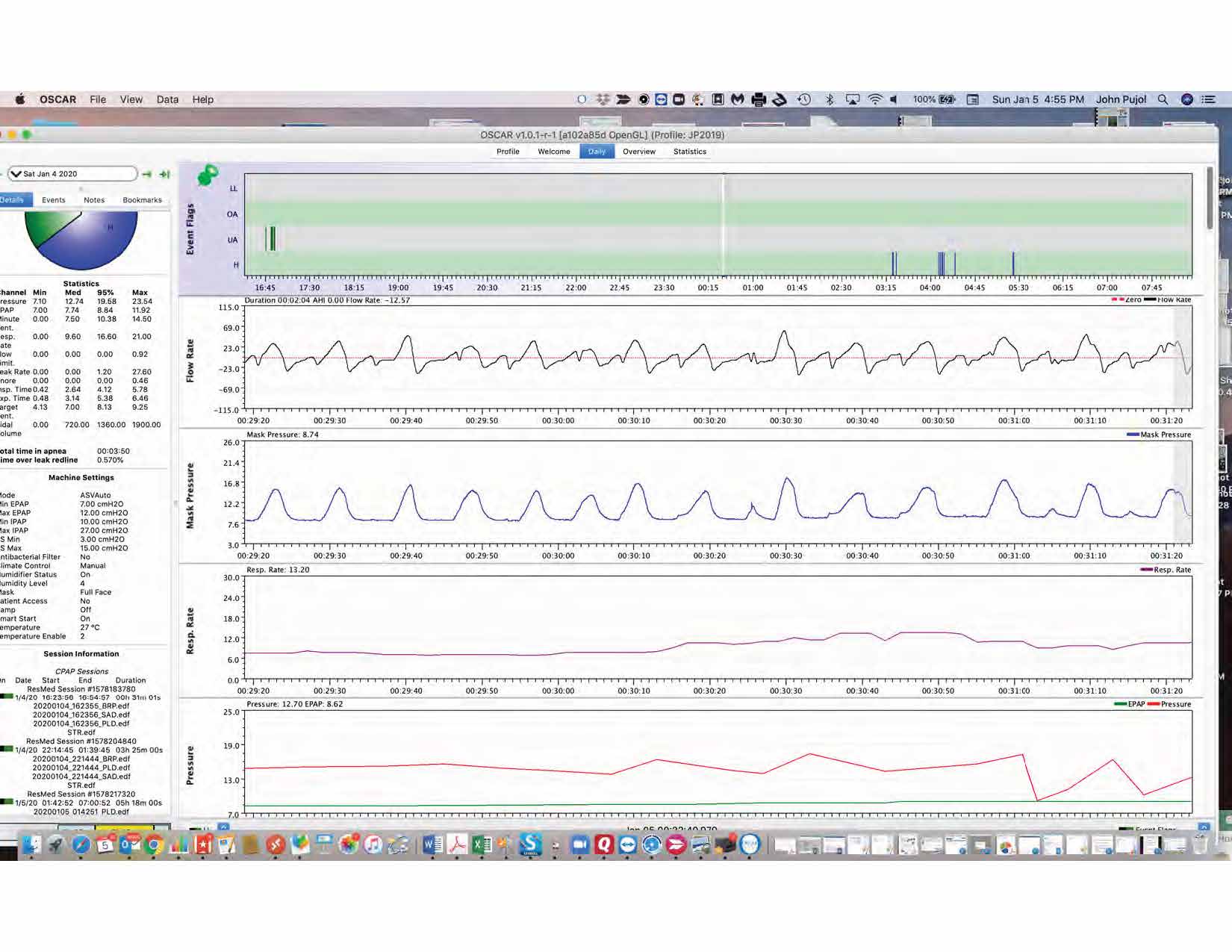Click the Mask Pressure graph axis label

[x=190, y=496]
